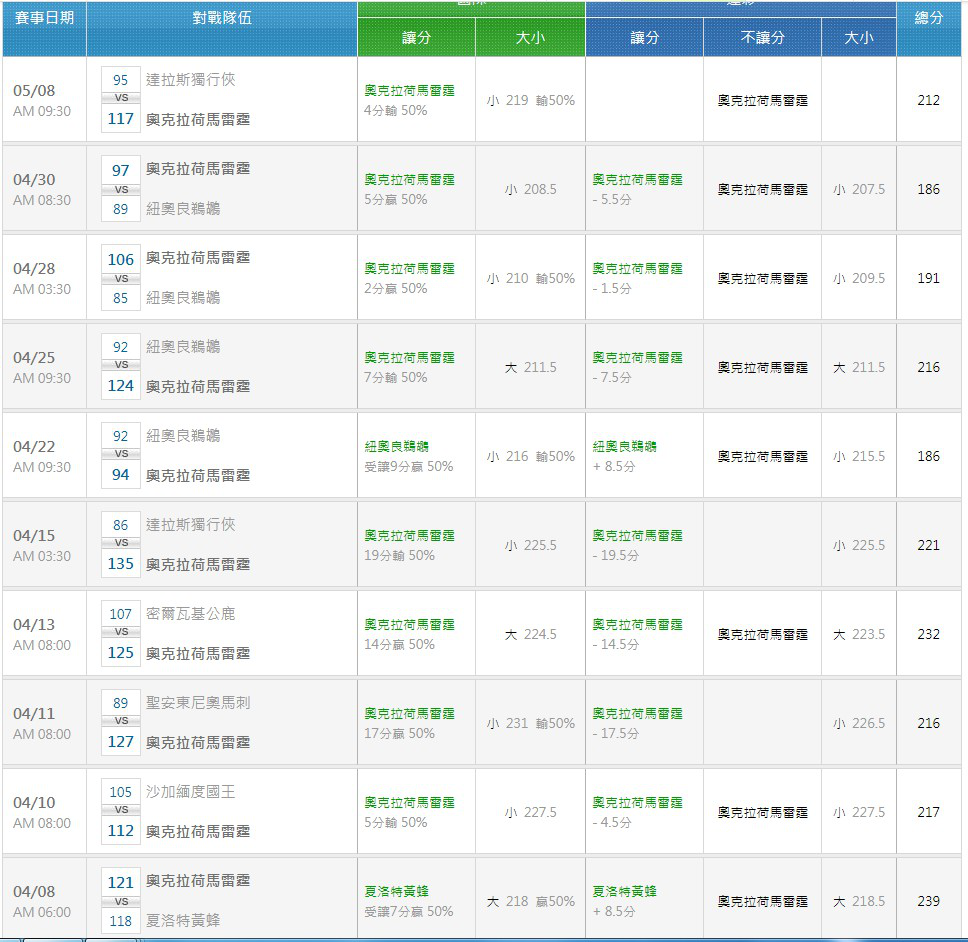Click the '受讓9分贏 50%' spread result
This screenshot has width=968, height=942.
click(409, 466)
